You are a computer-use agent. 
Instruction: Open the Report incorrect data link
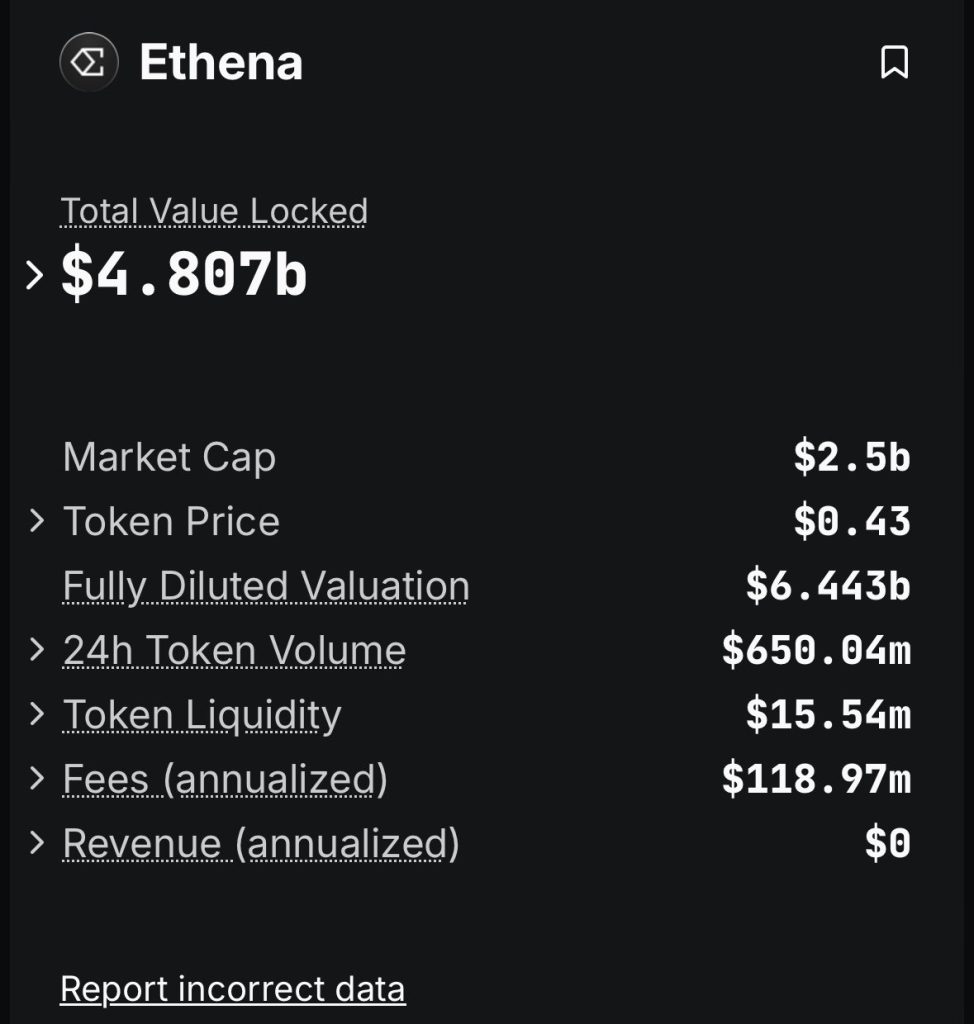point(233,989)
